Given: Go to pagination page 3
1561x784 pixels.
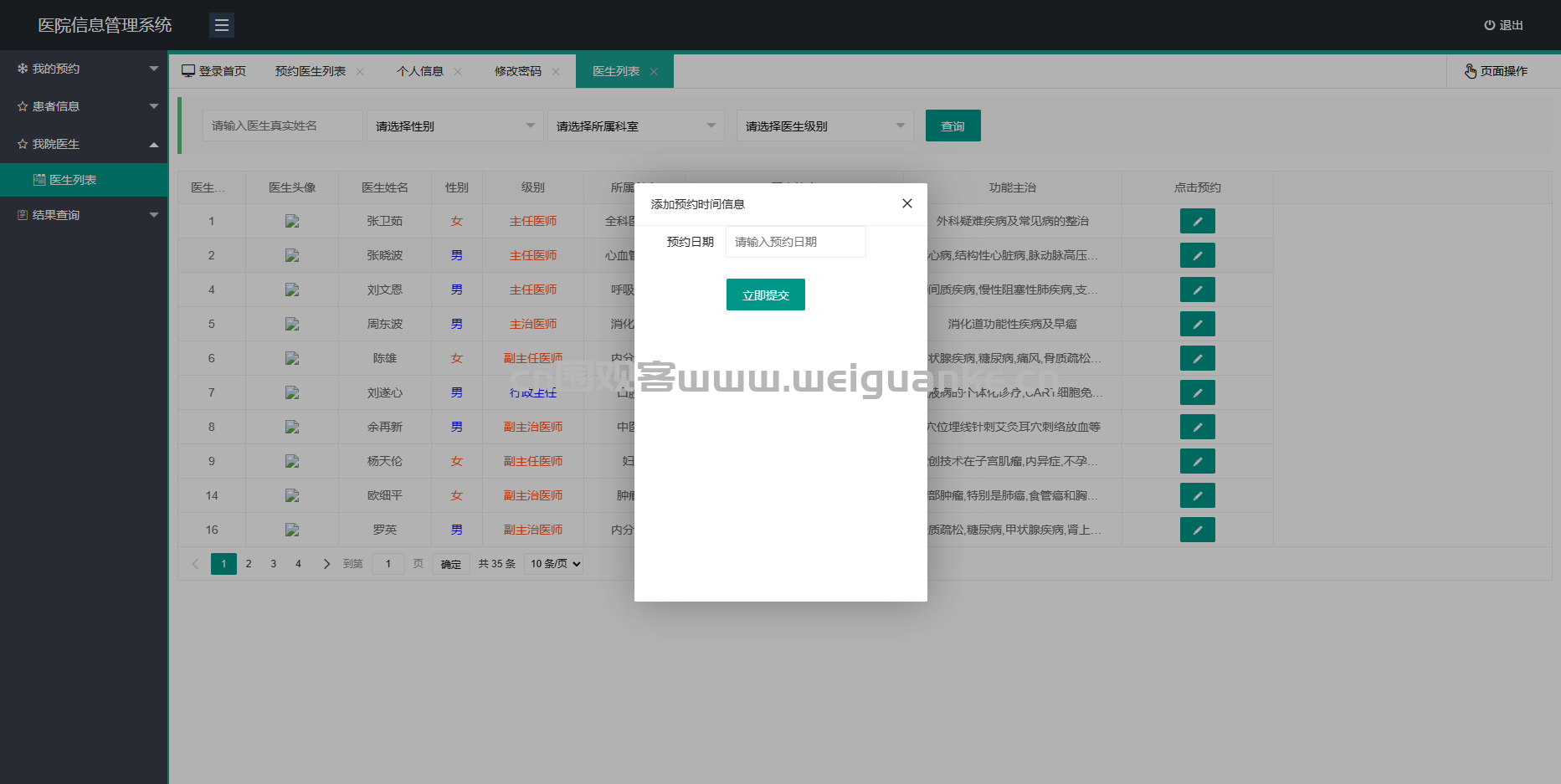Looking at the screenshot, I should coord(274,564).
